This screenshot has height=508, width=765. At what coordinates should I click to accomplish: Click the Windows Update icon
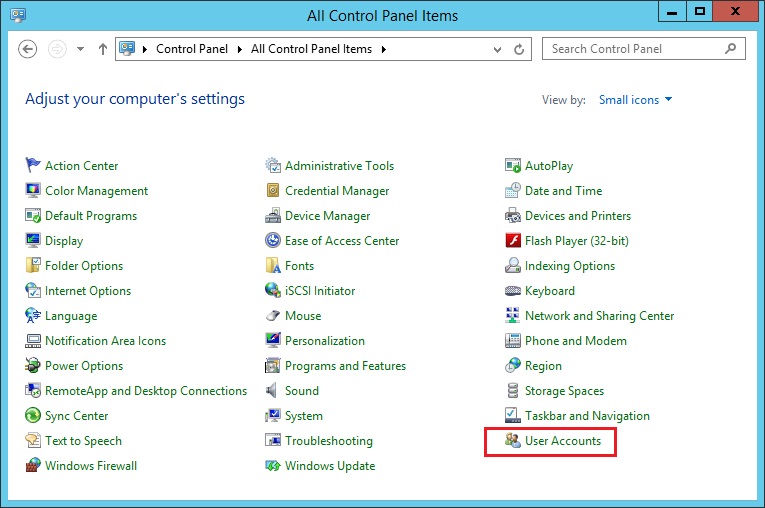point(273,466)
